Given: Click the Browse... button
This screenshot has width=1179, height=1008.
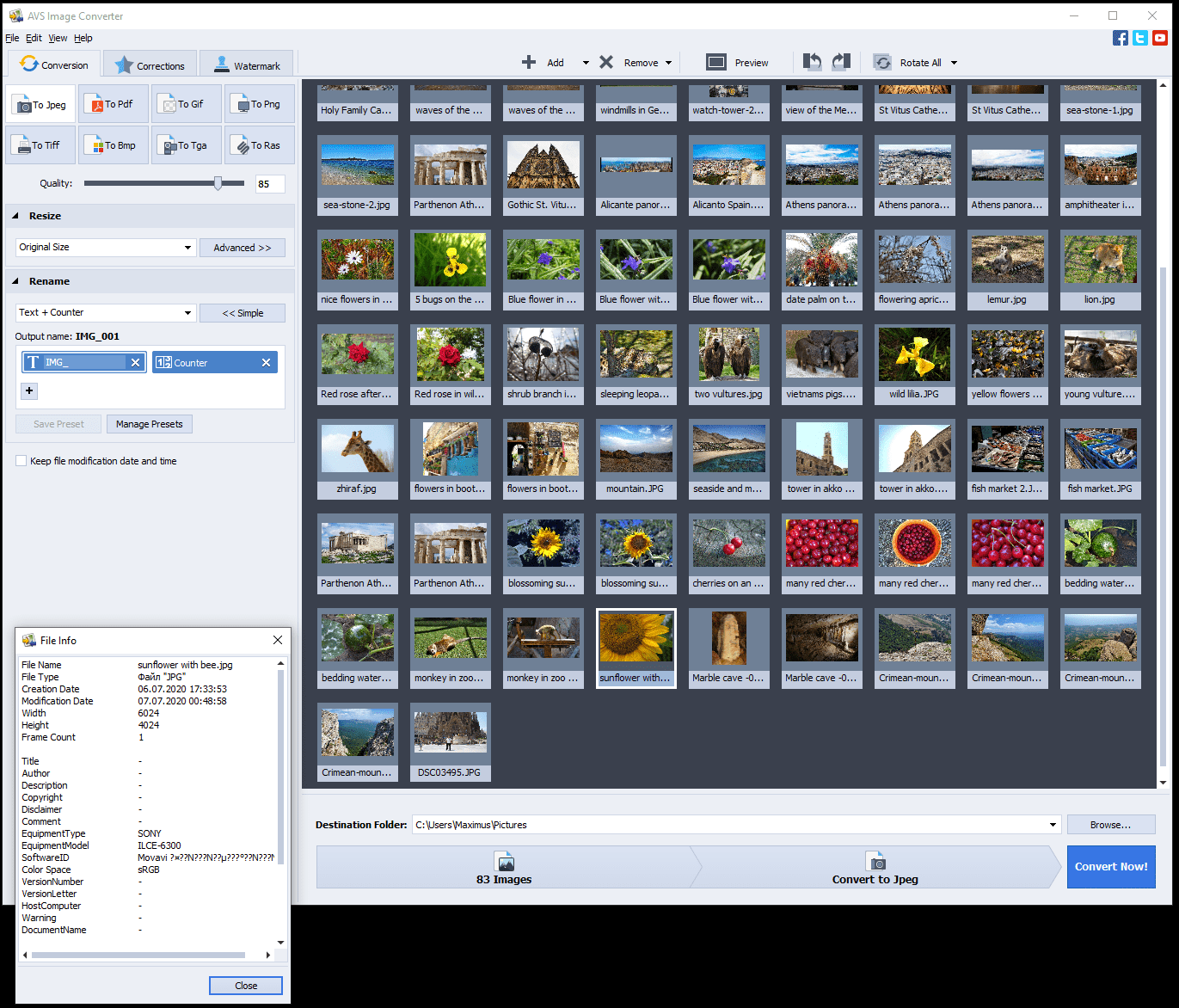Looking at the screenshot, I should coord(1110,825).
